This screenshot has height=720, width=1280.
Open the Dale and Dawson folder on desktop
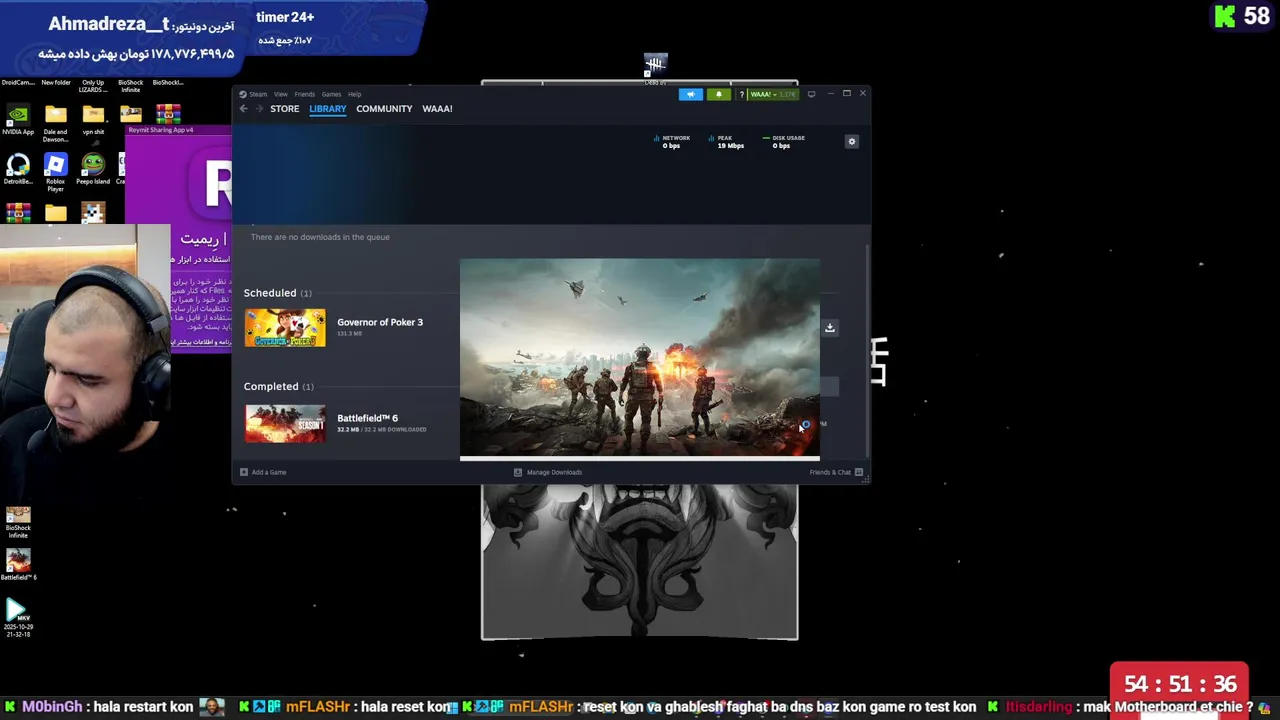point(55,123)
